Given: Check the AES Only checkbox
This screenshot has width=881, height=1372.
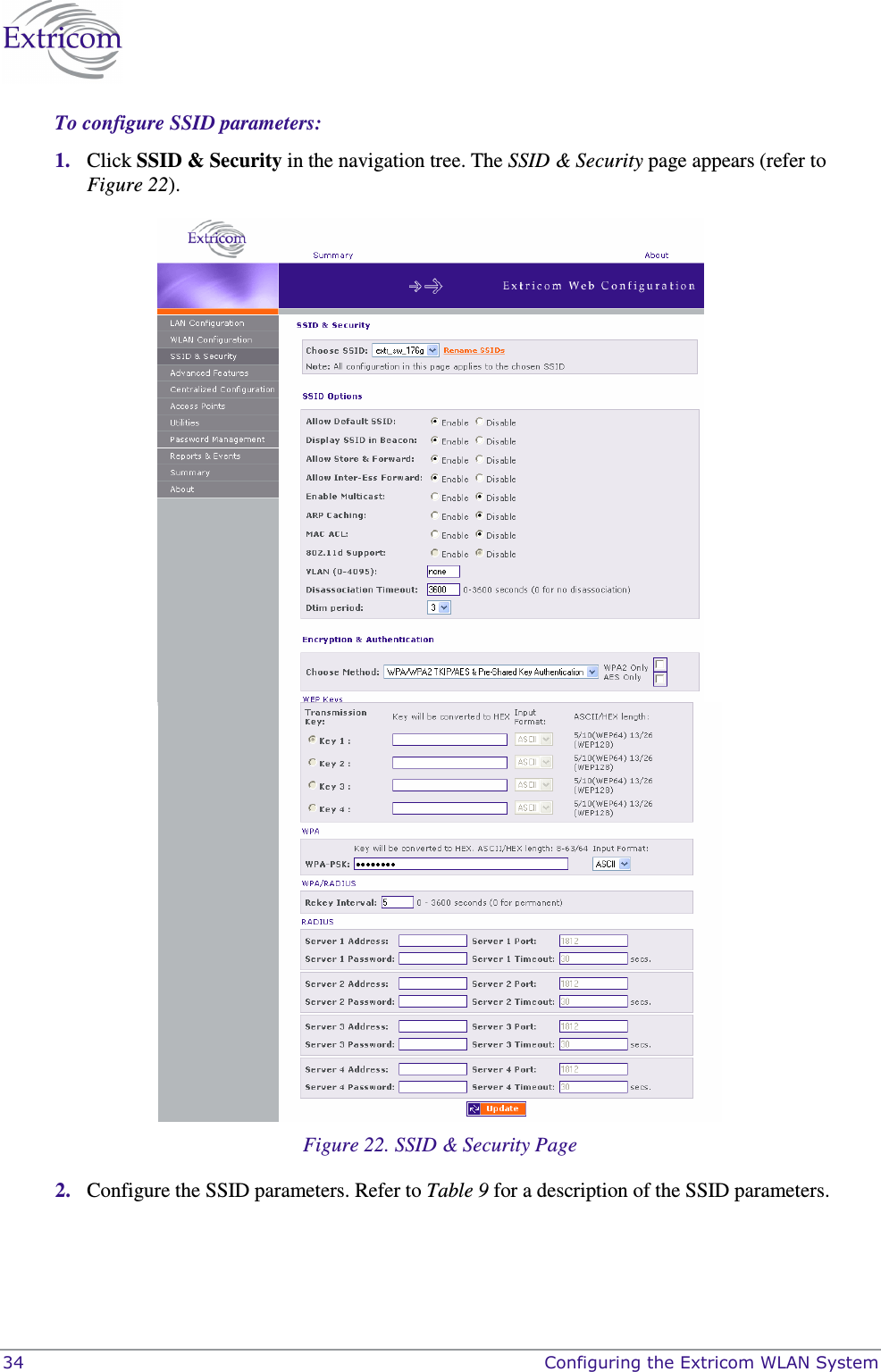Looking at the screenshot, I should (x=659, y=679).
